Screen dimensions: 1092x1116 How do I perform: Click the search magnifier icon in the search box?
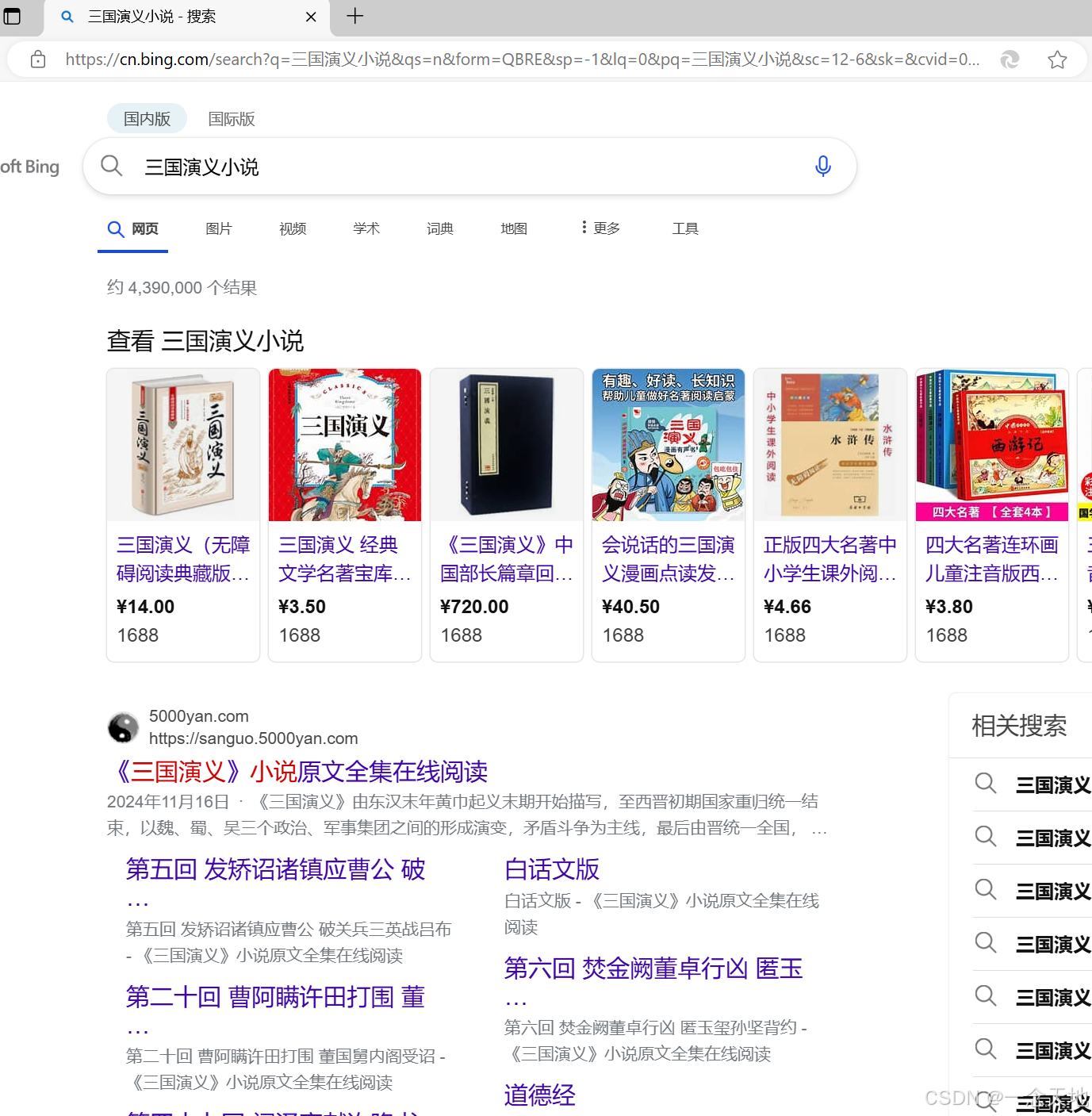point(112,166)
